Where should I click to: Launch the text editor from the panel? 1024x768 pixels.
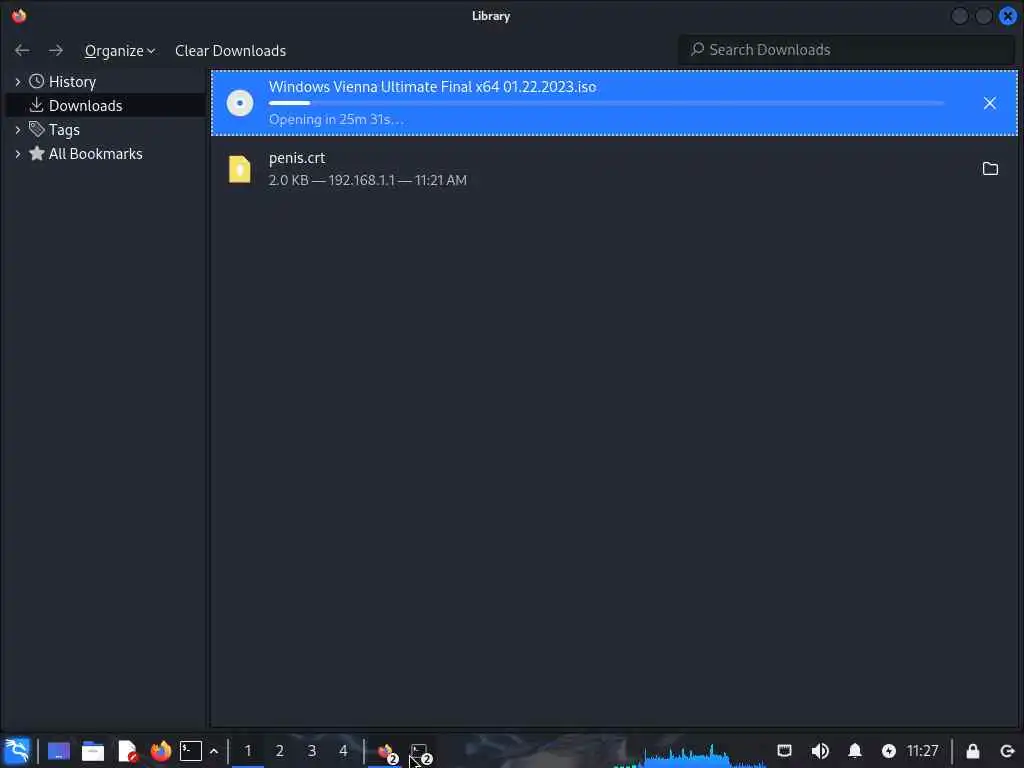tap(127, 751)
